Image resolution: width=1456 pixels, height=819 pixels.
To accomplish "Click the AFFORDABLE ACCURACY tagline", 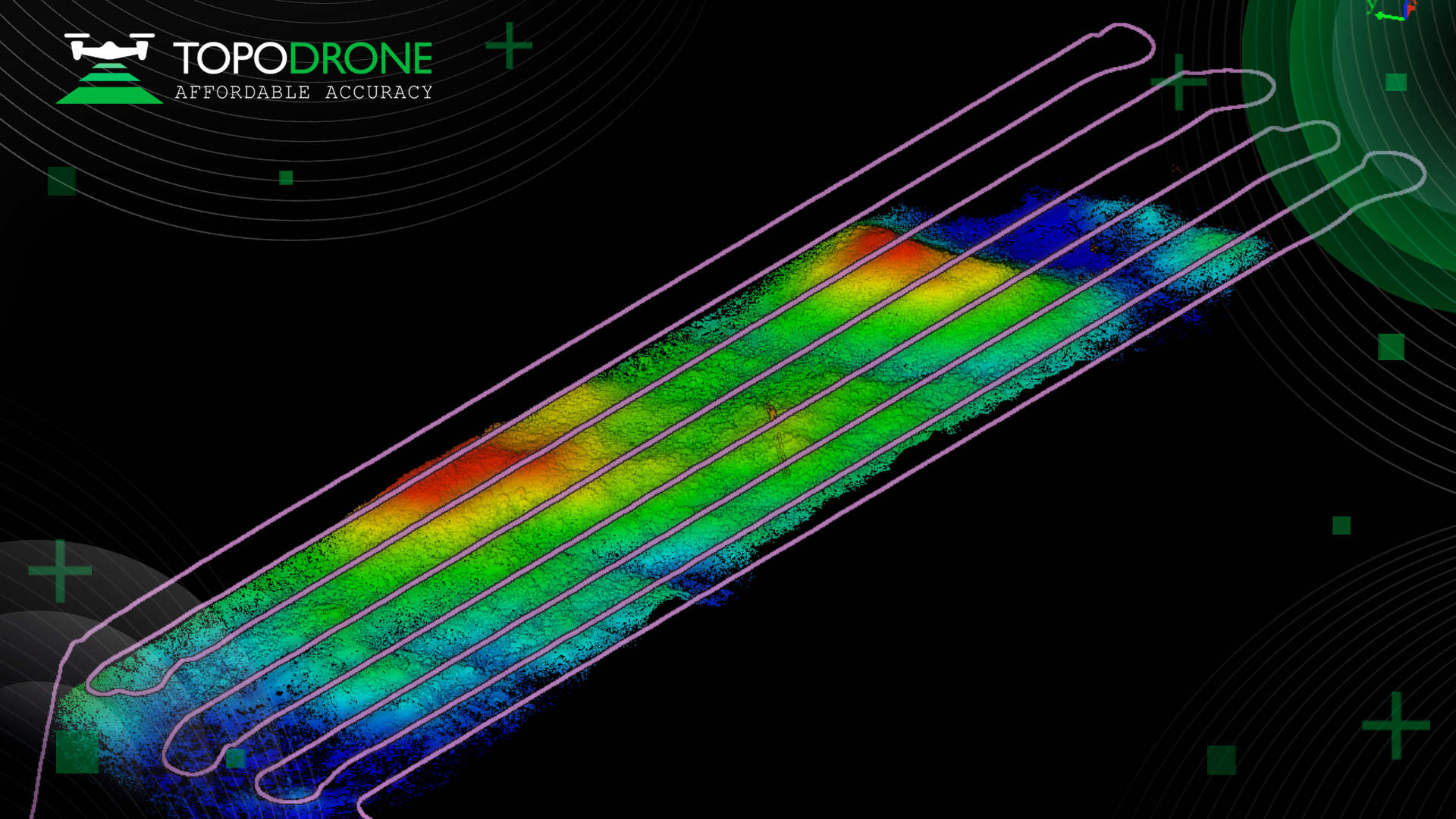I will [x=303, y=93].
